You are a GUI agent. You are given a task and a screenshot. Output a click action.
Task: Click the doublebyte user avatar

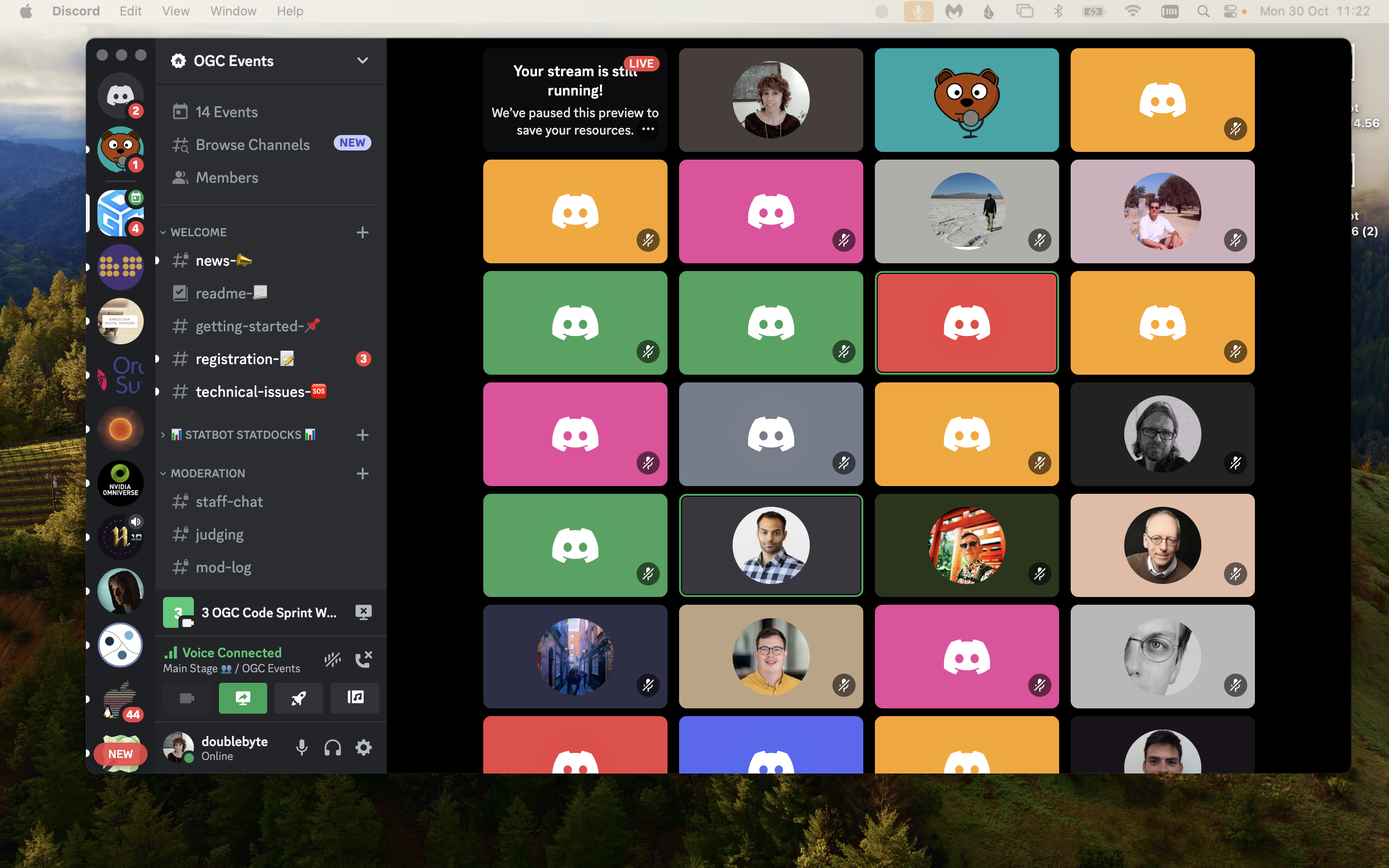pyautogui.click(x=178, y=747)
